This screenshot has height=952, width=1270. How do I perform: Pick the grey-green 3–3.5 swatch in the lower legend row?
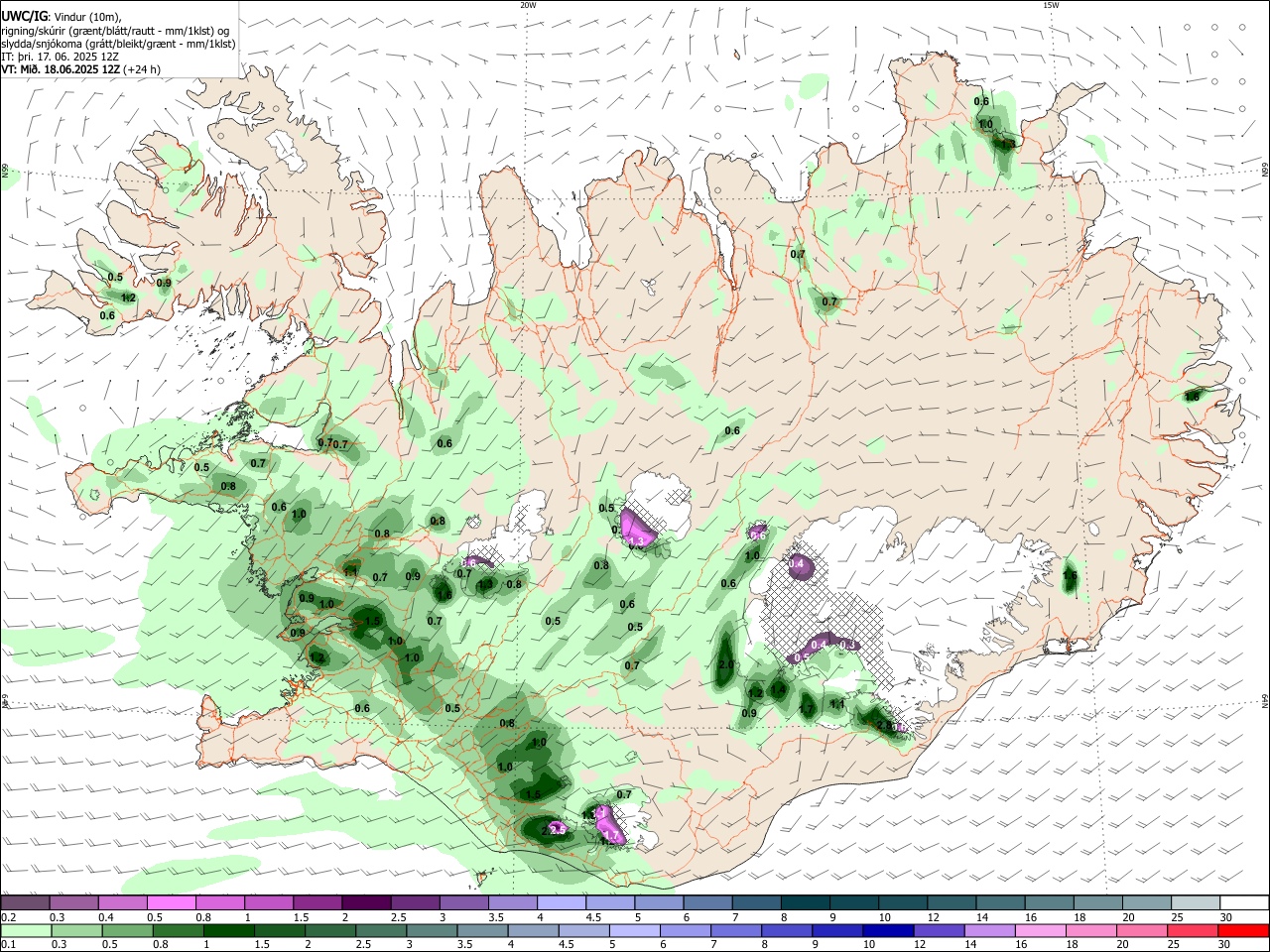431,931
